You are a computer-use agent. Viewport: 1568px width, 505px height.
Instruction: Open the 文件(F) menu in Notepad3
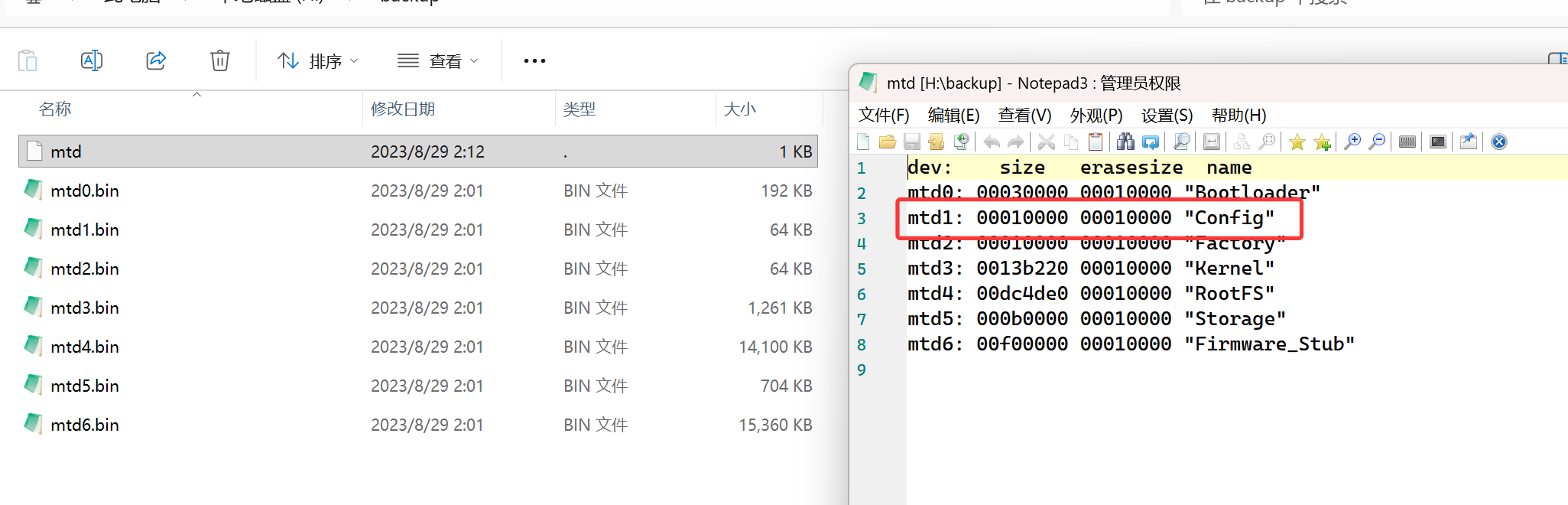click(x=884, y=115)
